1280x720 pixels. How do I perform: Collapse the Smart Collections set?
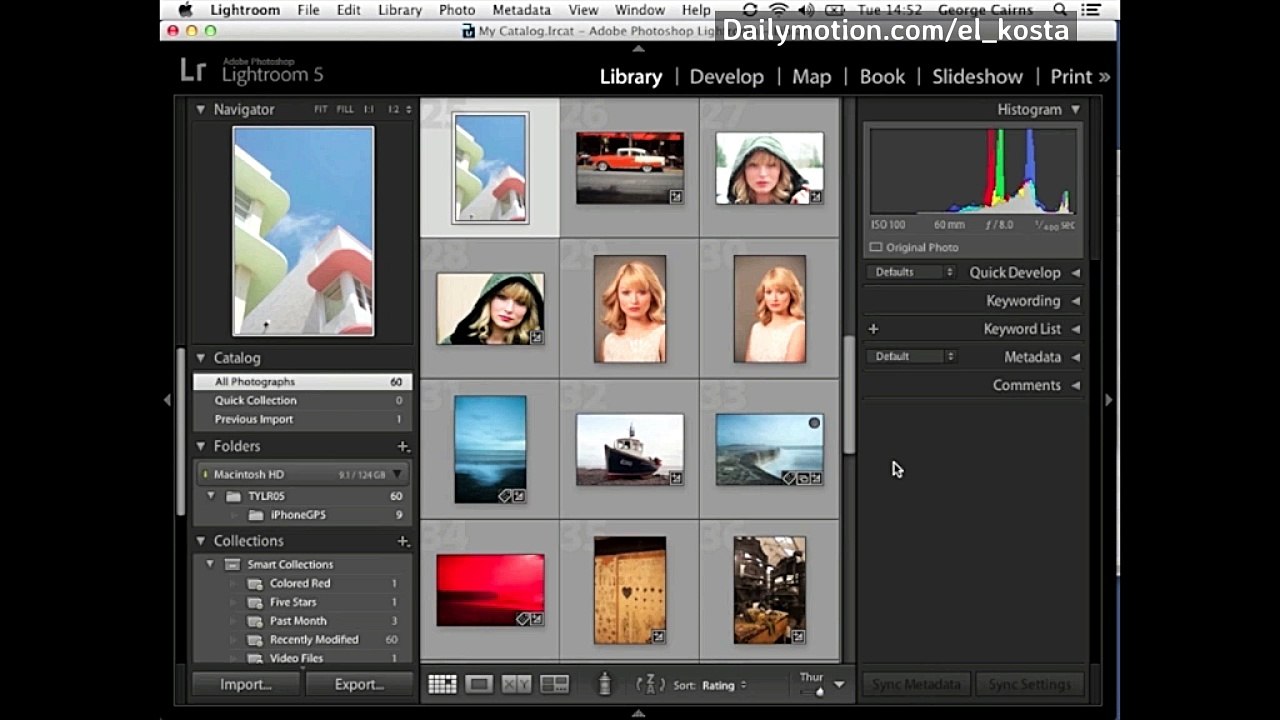tap(210, 565)
